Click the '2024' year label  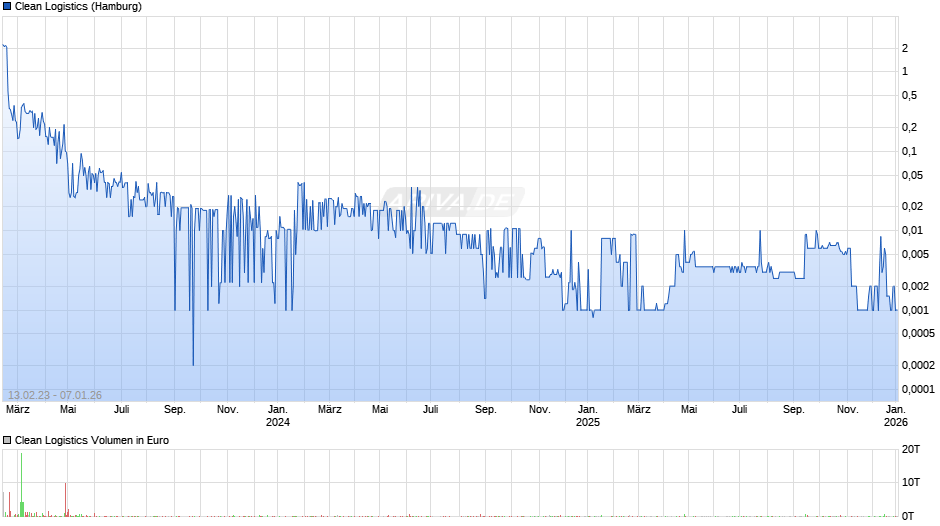pyautogui.click(x=278, y=422)
